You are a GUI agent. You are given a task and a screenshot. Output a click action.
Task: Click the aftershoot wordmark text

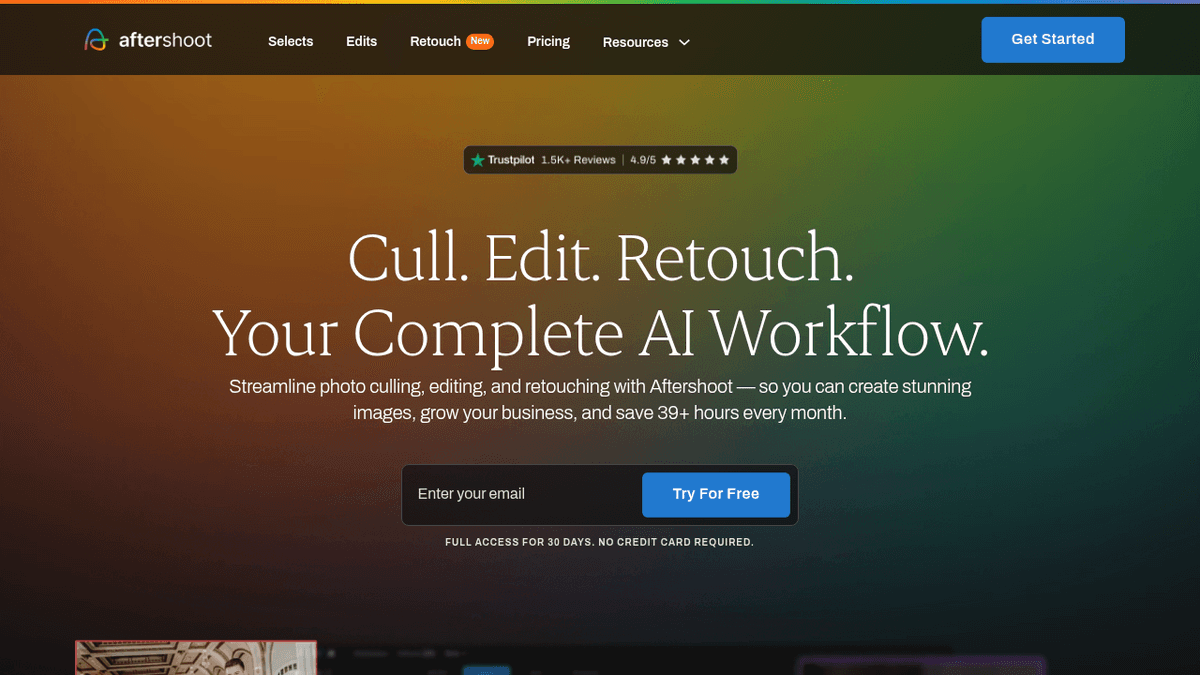165,40
